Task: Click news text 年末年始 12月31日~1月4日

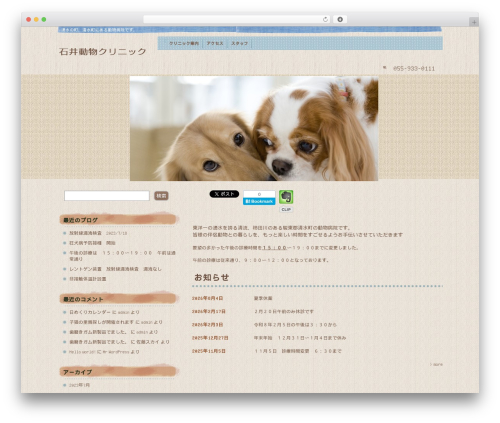Action: (300, 338)
